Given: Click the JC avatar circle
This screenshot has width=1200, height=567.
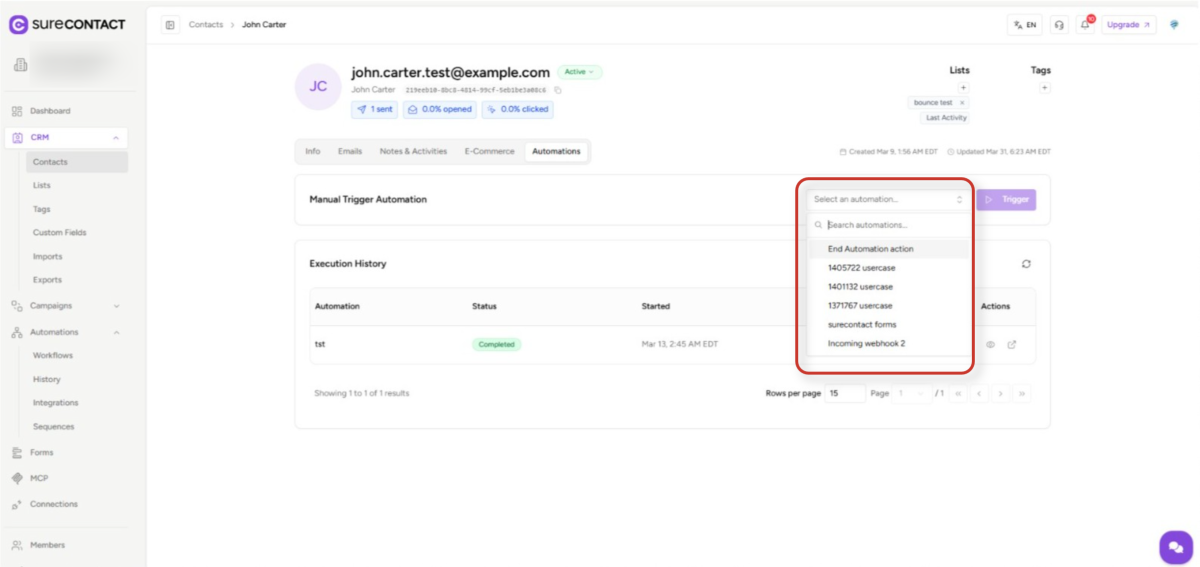Looking at the screenshot, I should (318, 87).
